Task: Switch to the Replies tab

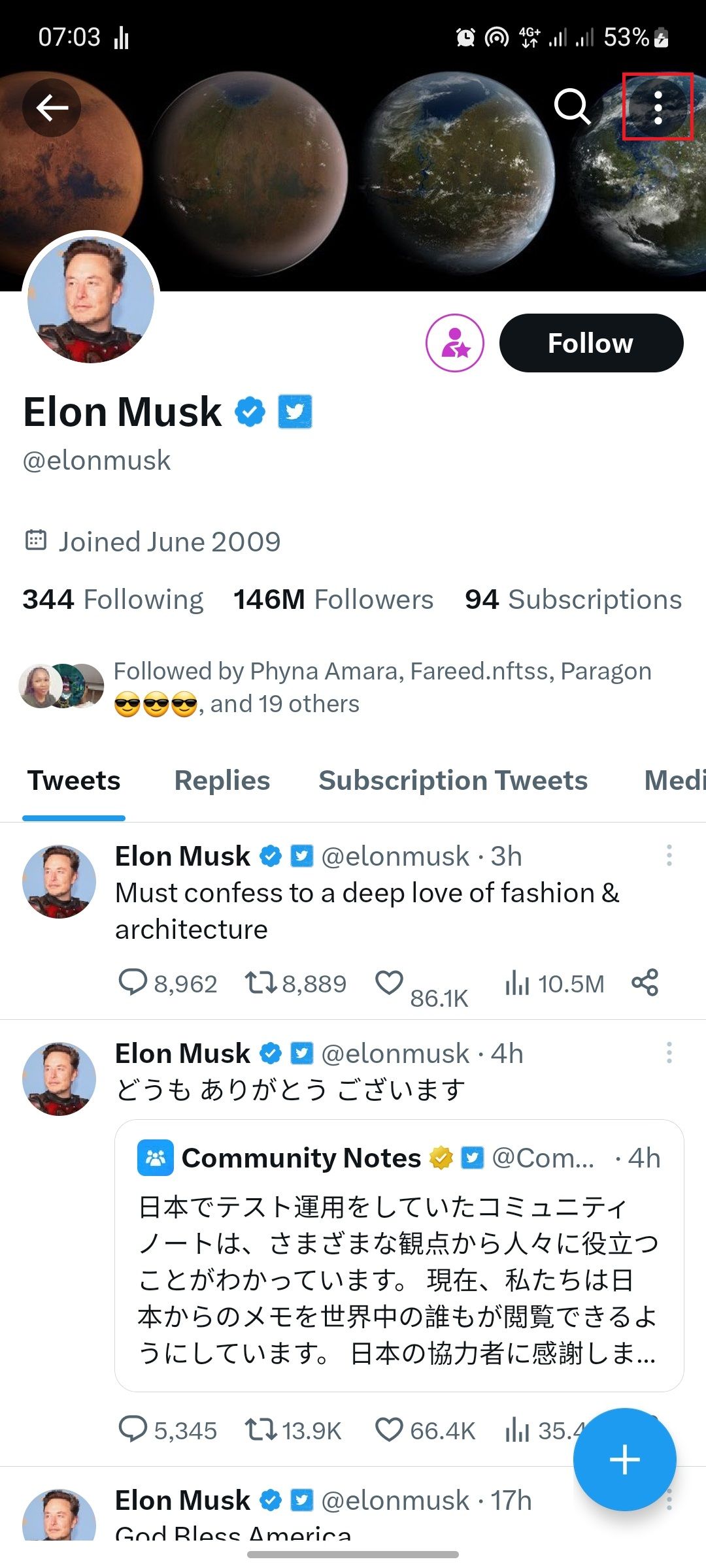Action: 221,780
